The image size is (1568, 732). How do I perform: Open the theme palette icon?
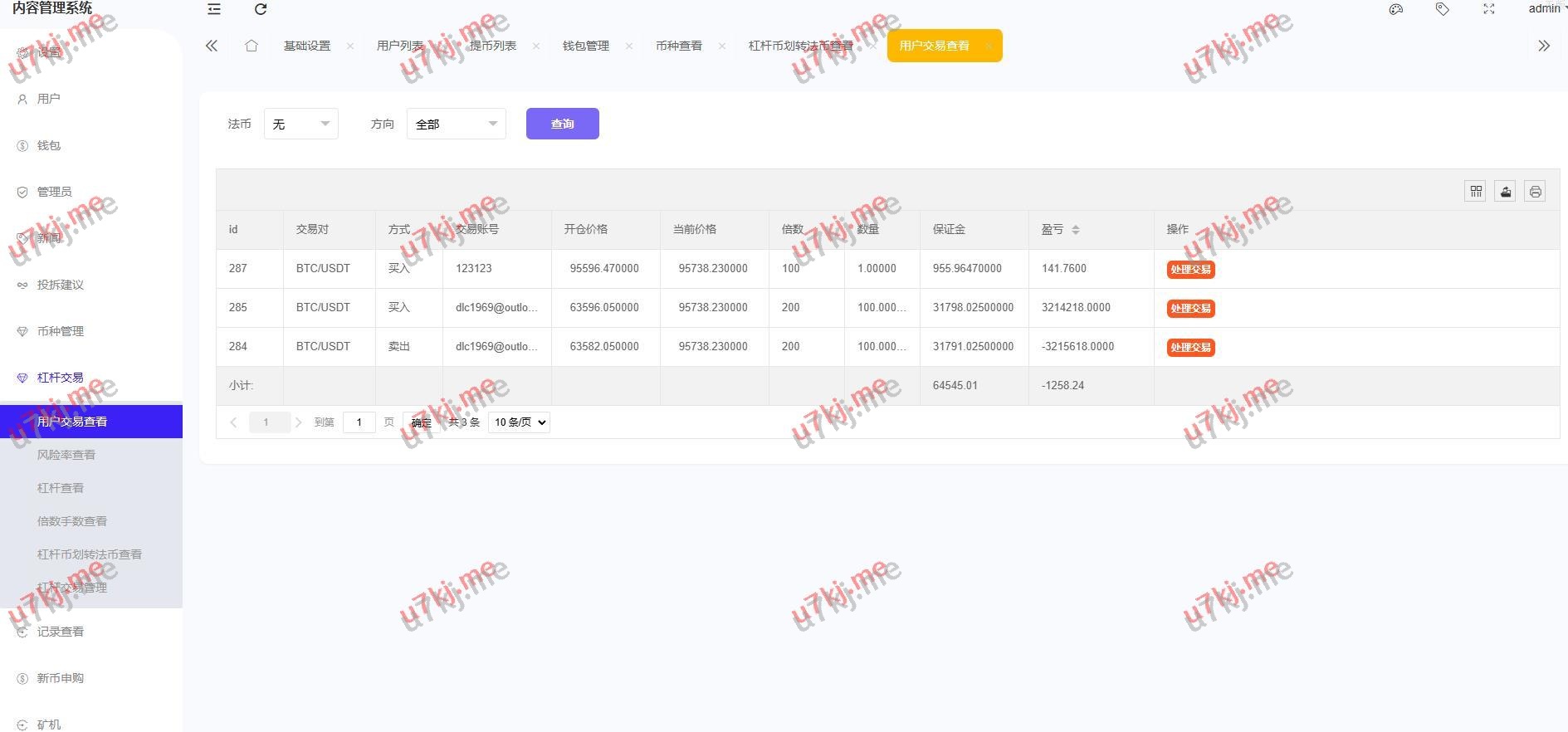[x=1396, y=9]
